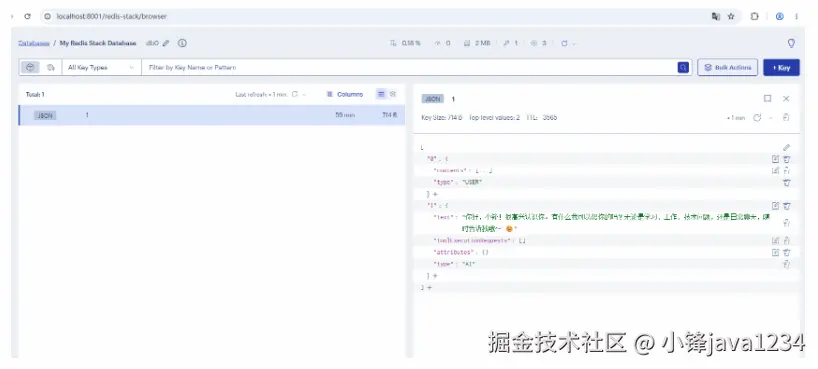Click My Redis Stack Database name
The height and width of the screenshot is (369, 818).
pyautogui.click(x=98, y=43)
